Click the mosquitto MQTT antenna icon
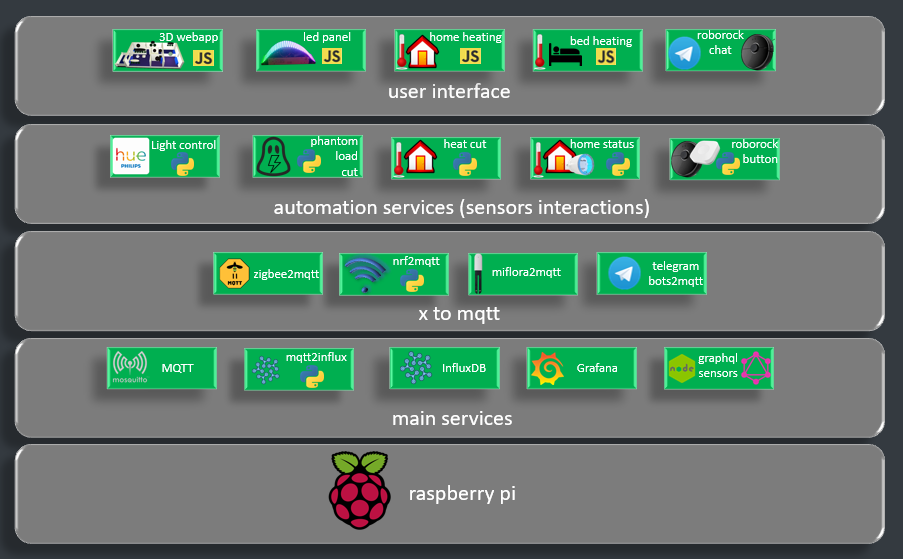The height and width of the screenshot is (559, 903). (x=130, y=367)
